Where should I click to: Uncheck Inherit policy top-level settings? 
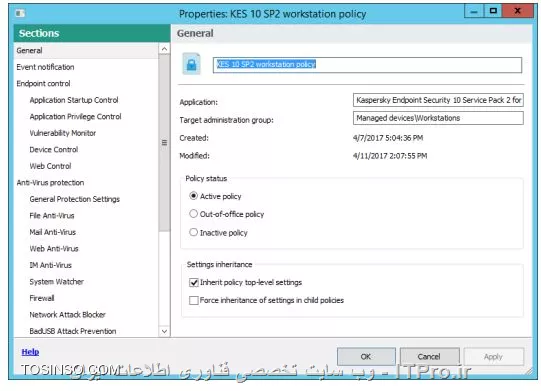194,283
